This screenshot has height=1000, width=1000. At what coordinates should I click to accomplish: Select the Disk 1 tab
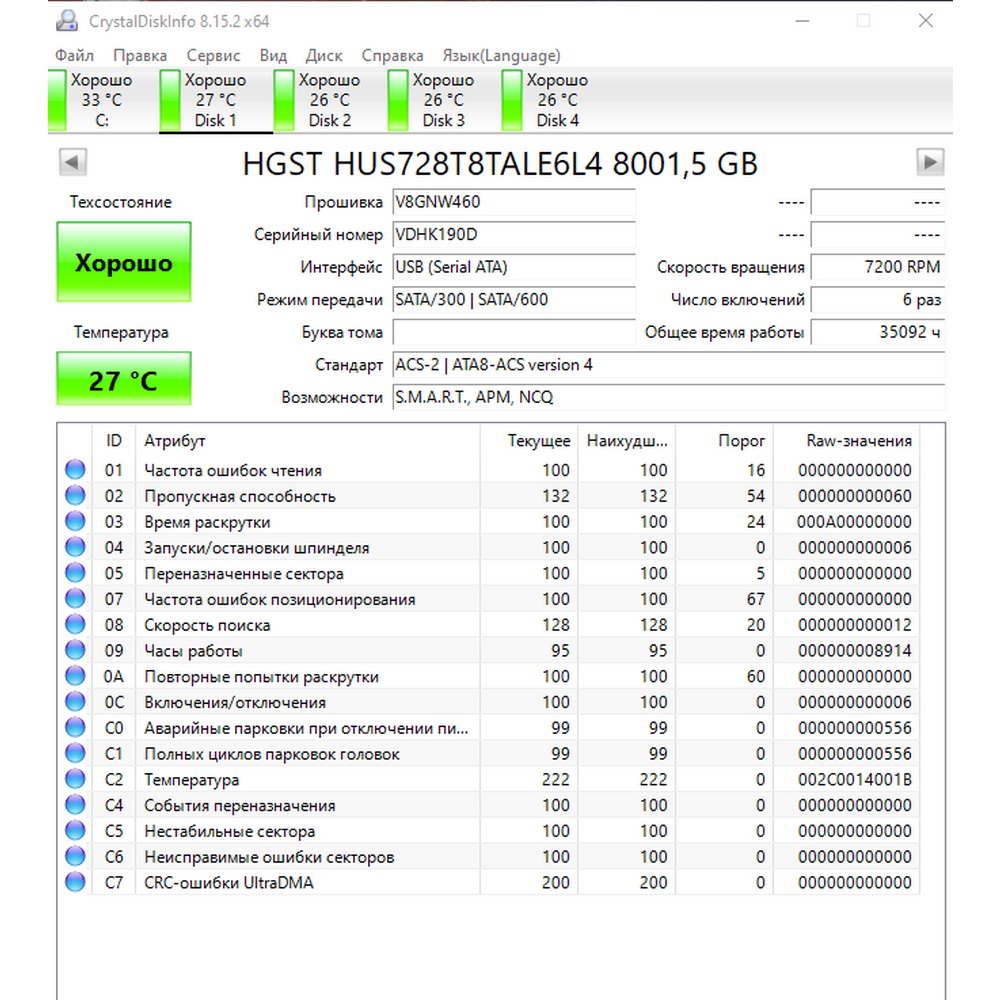[x=216, y=100]
